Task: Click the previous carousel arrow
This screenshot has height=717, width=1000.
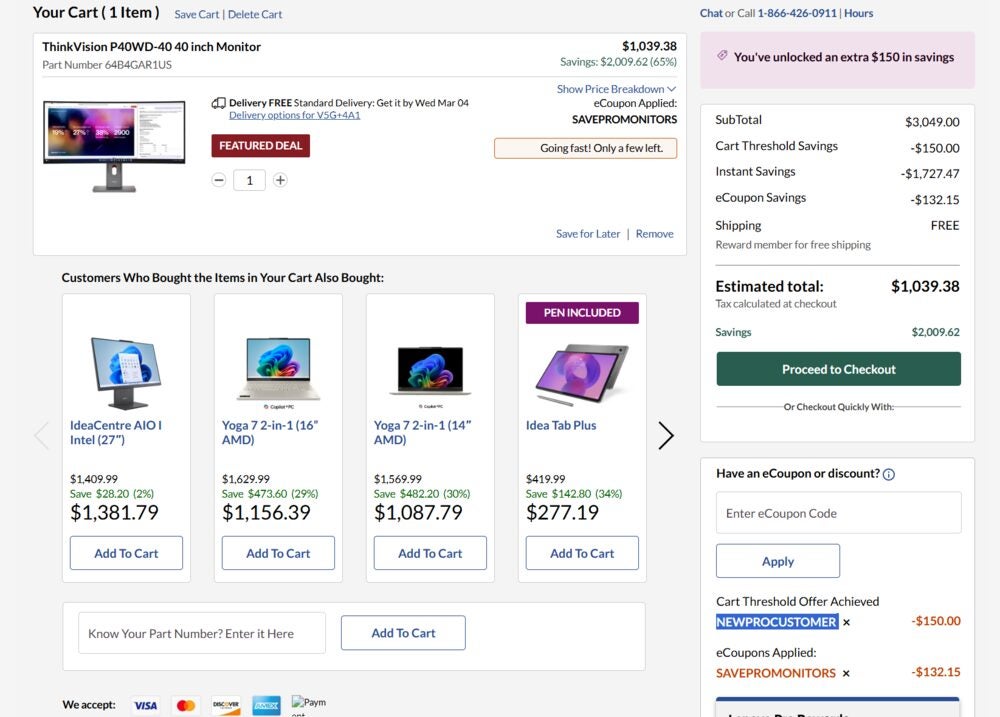Action: click(x=41, y=436)
